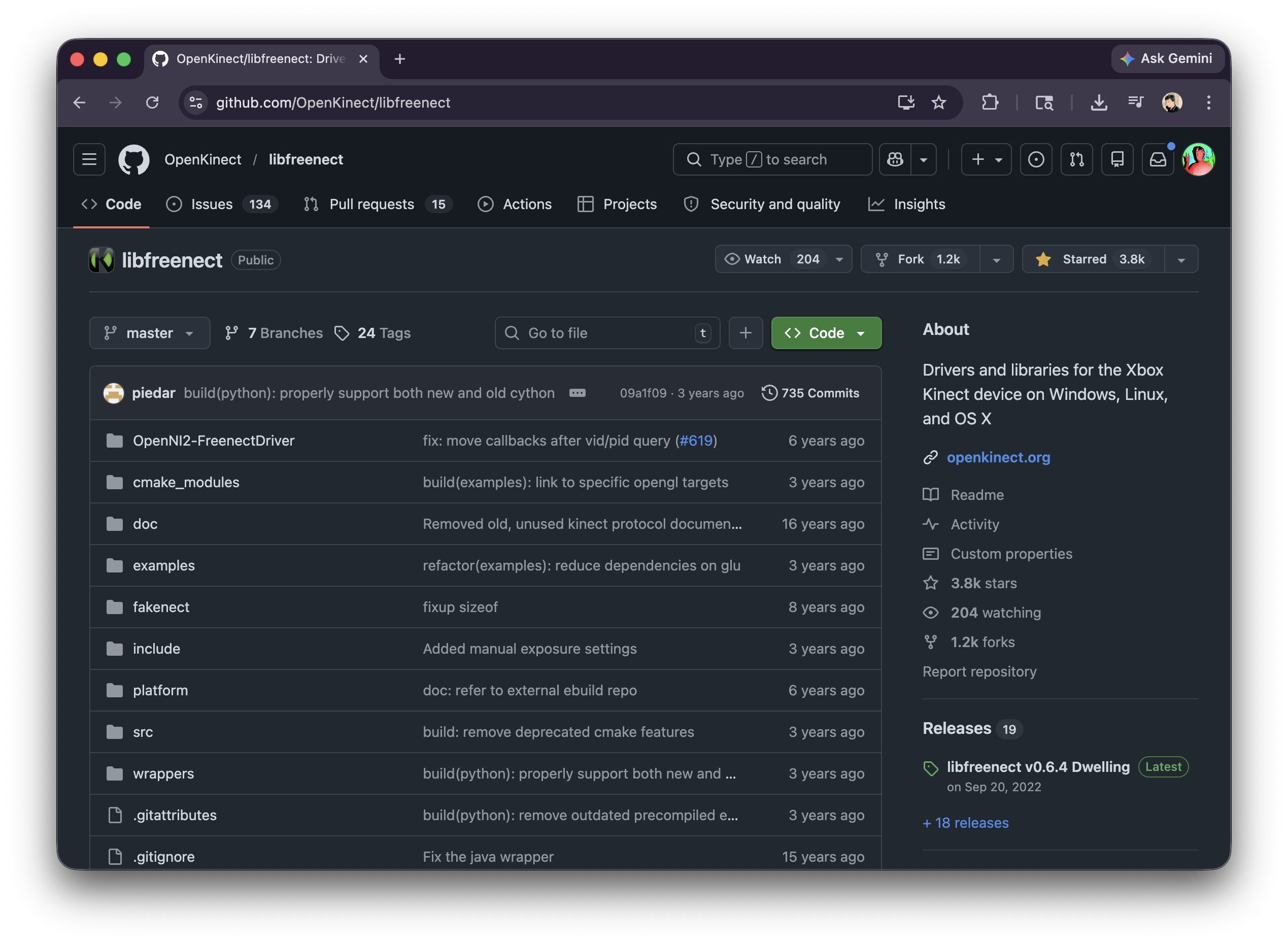Open GitHub home via the Octocat logo
This screenshot has height=945, width=1288.
point(133,159)
